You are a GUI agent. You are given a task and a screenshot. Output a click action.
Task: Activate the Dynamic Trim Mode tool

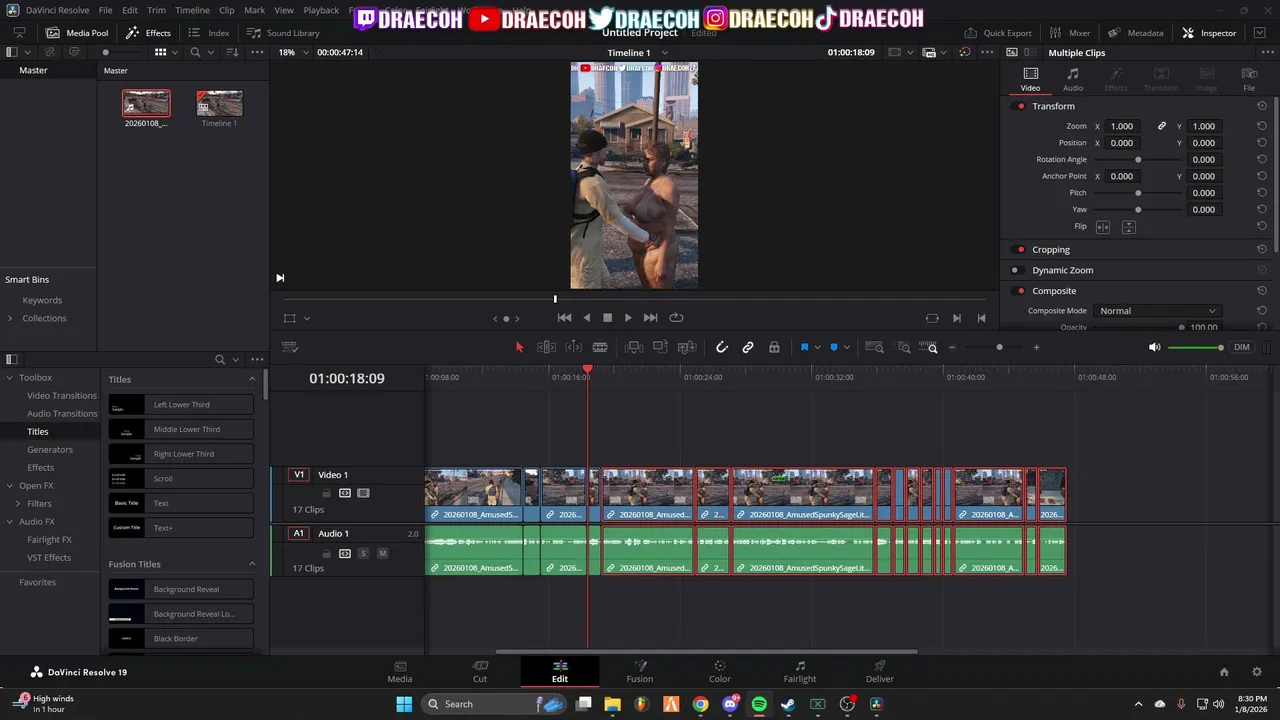coord(573,347)
